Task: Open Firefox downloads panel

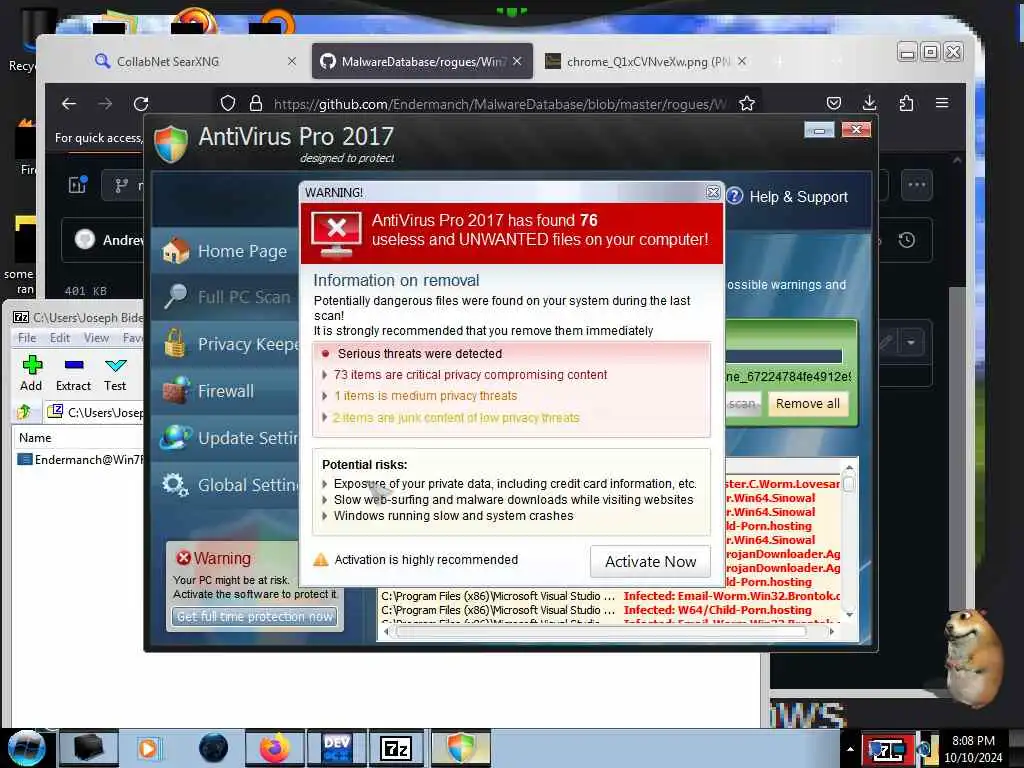Action: click(x=869, y=103)
